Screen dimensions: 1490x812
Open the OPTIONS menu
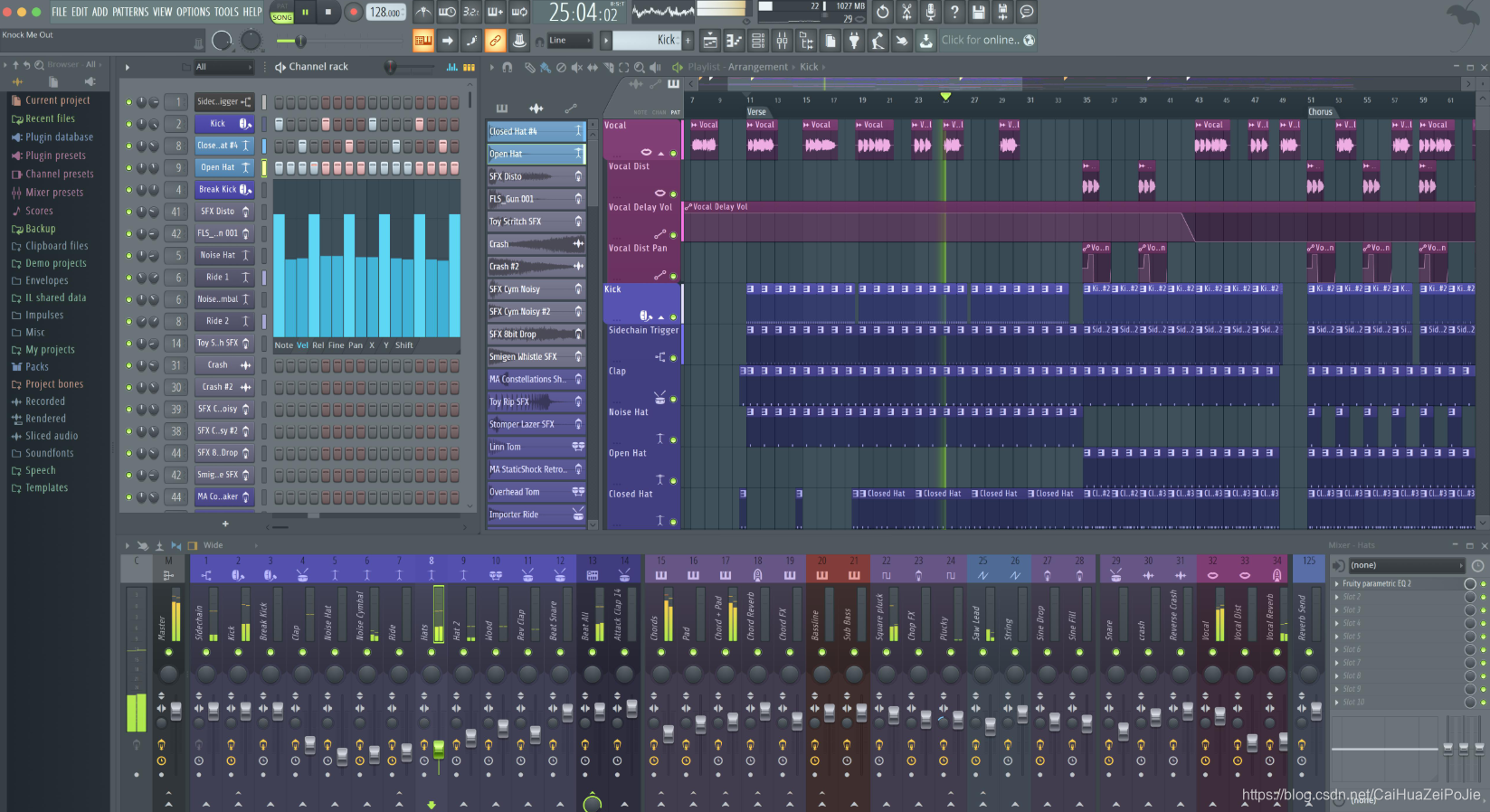coord(193,12)
